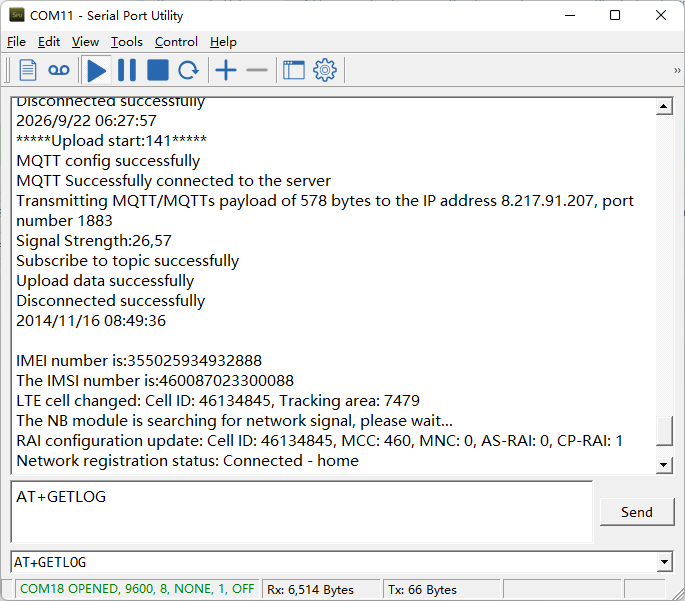Open the File menu
685x601 pixels.
(x=16, y=42)
